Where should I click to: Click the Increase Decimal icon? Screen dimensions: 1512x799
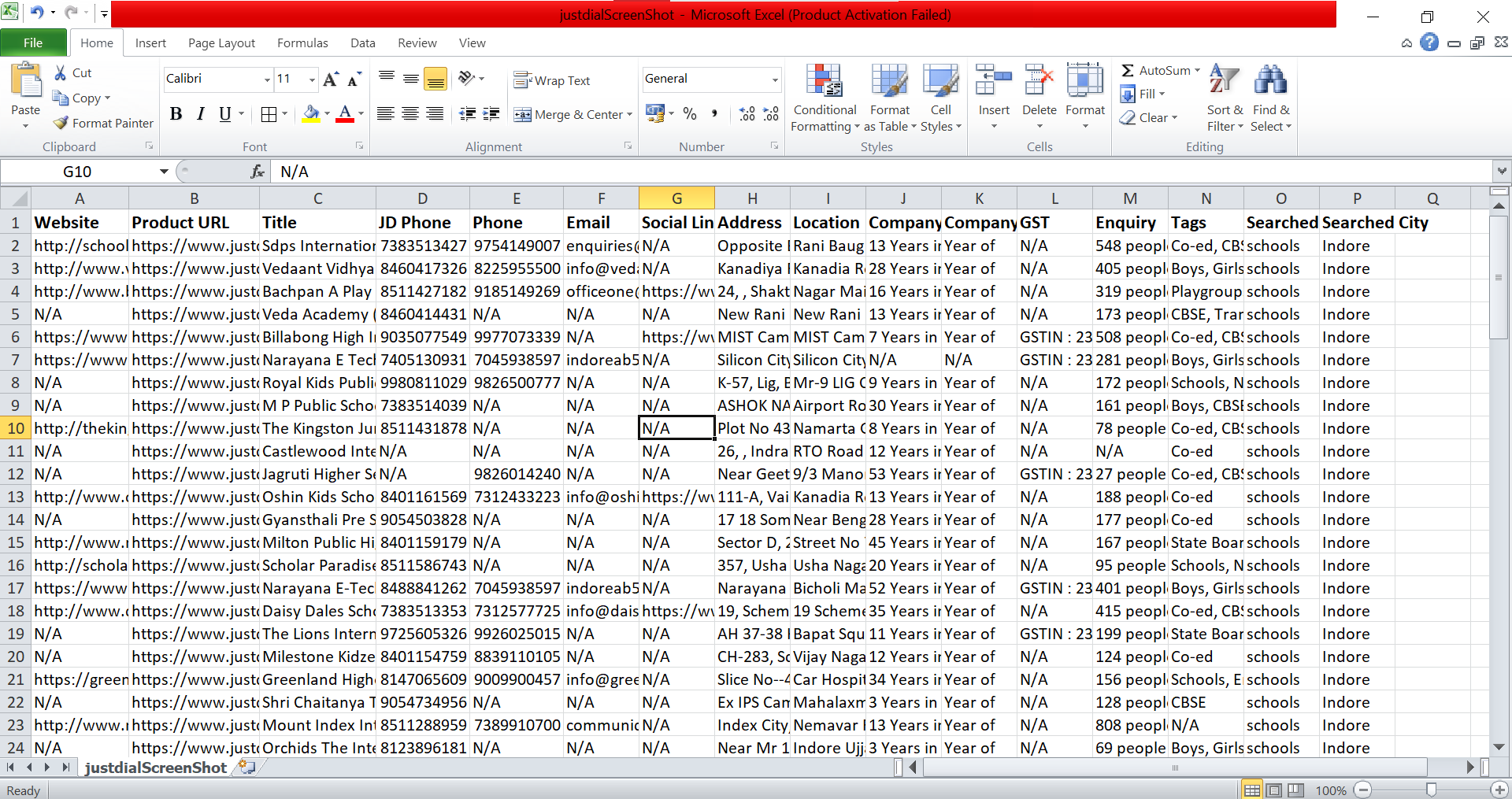[x=747, y=114]
